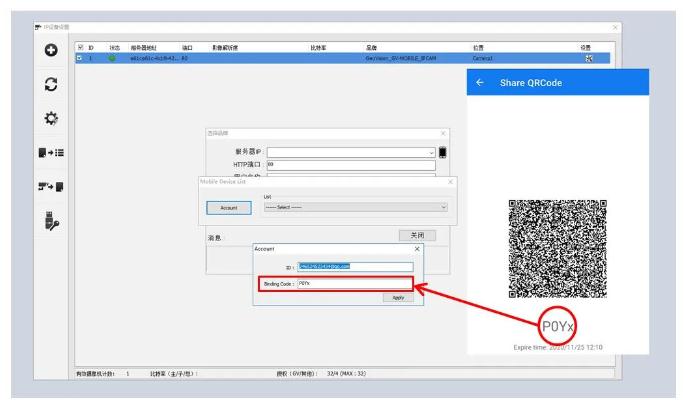Click the mobile phone icon beside server IP
Screen dimensions: 684x413
tap(443, 152)
